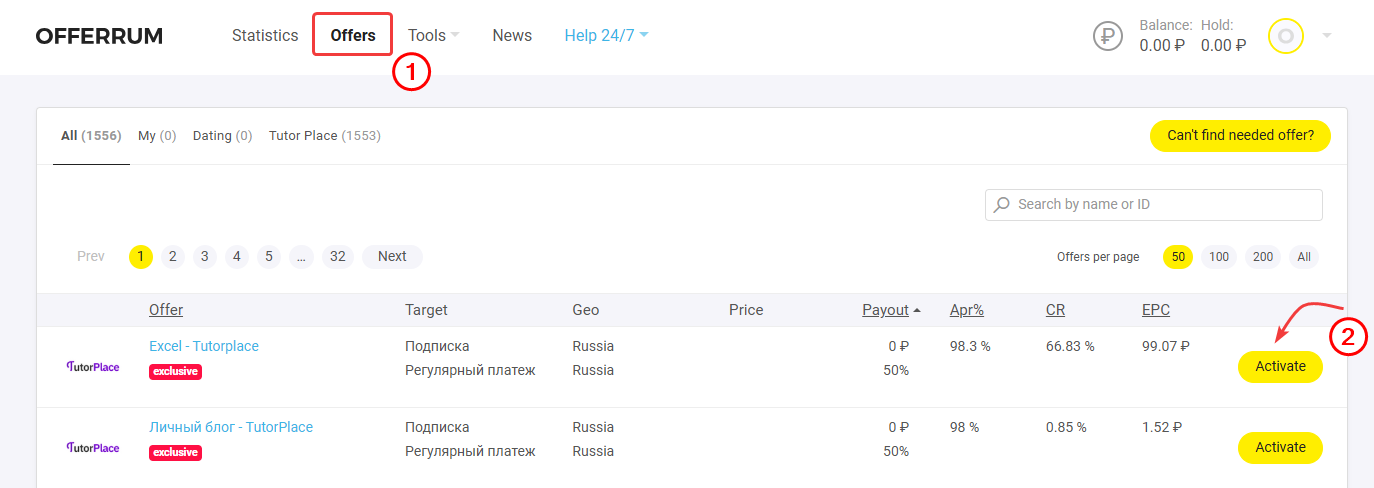Viewport: 1374px width, 488px height.
Task: Sort by Offer column header
Action: tap(166, 310)
